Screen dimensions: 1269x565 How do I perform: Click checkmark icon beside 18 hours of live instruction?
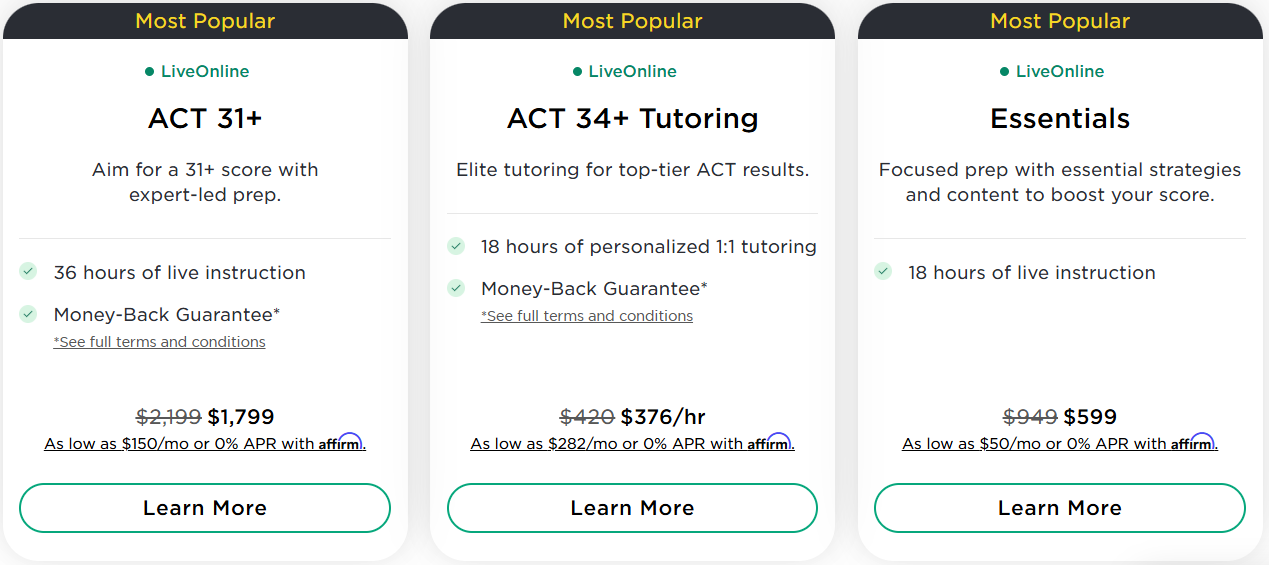(883, 271)
